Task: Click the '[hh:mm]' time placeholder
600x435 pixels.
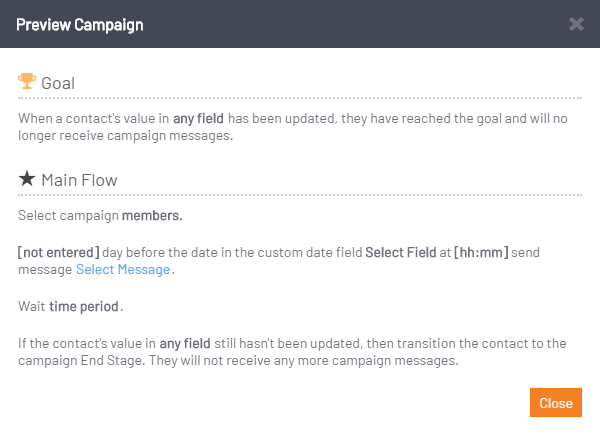Action: tap(481, 253)
